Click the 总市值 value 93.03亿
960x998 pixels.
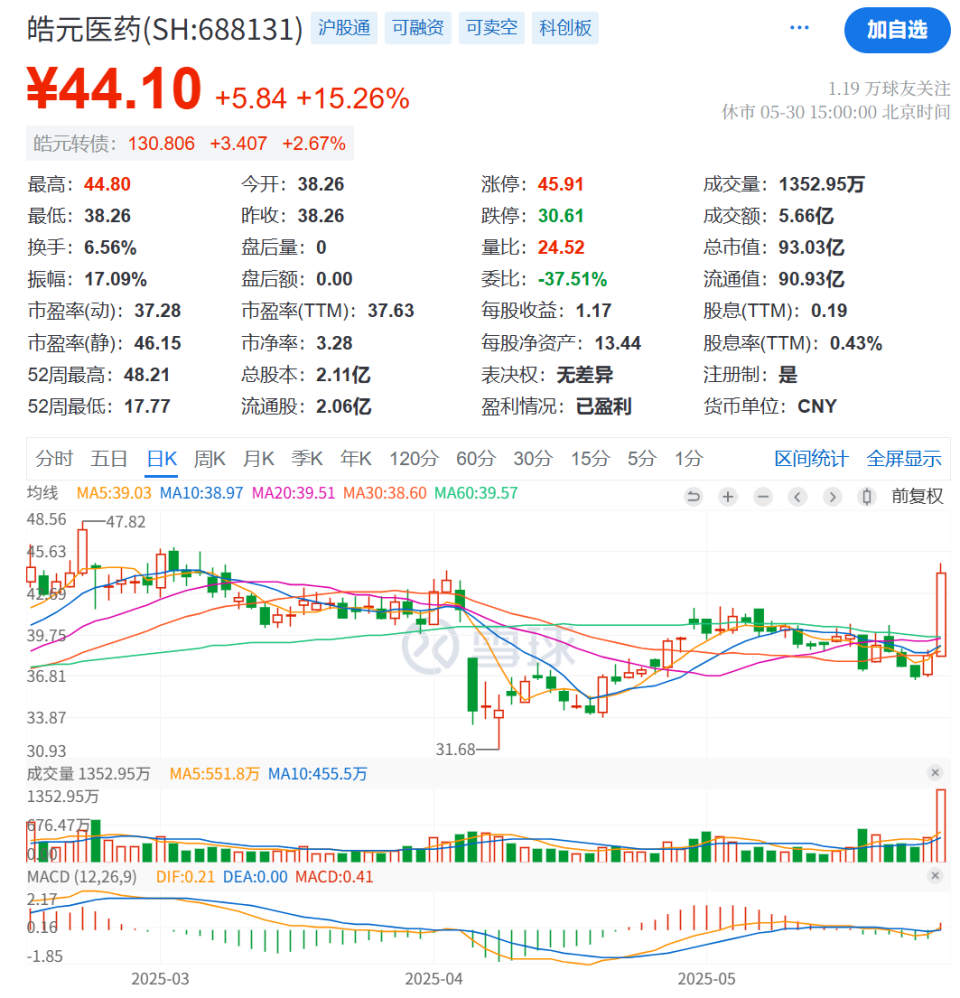coord(812,248)
